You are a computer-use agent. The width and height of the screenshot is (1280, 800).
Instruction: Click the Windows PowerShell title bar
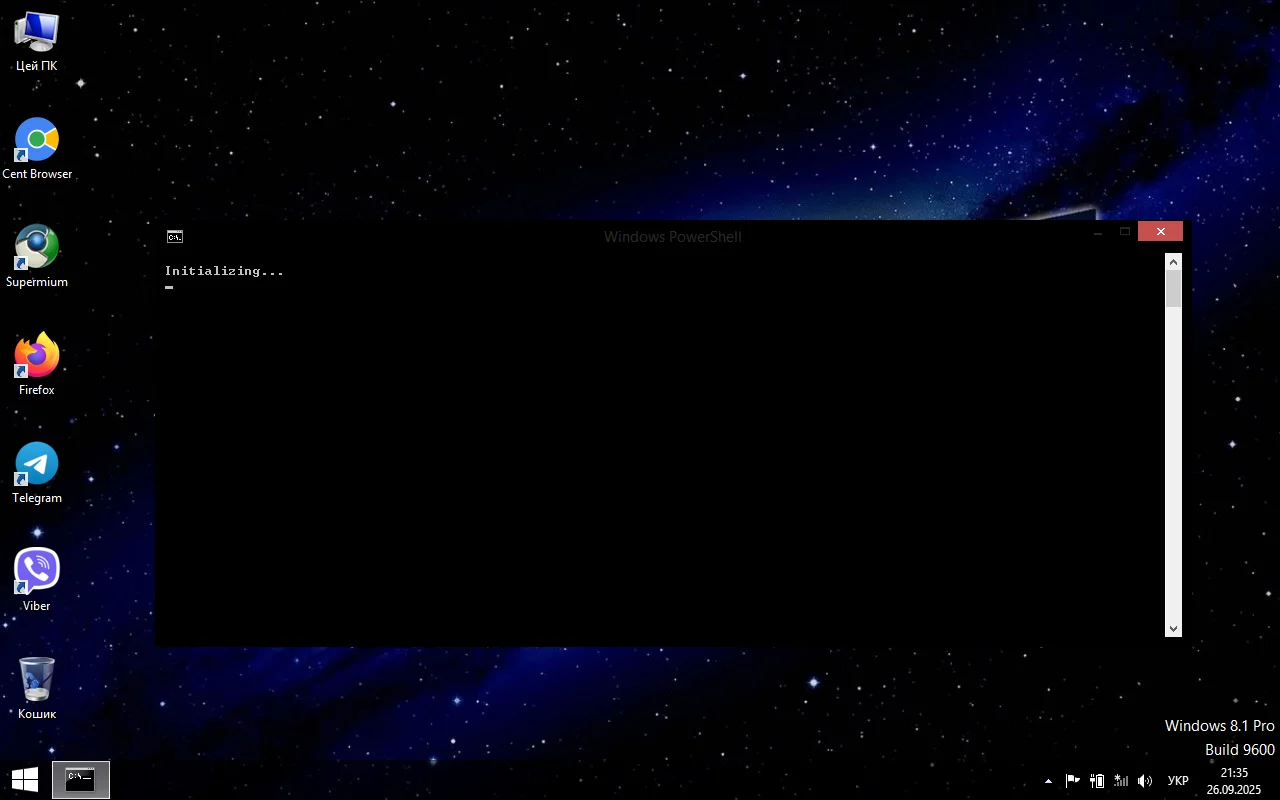coord(672,237)
